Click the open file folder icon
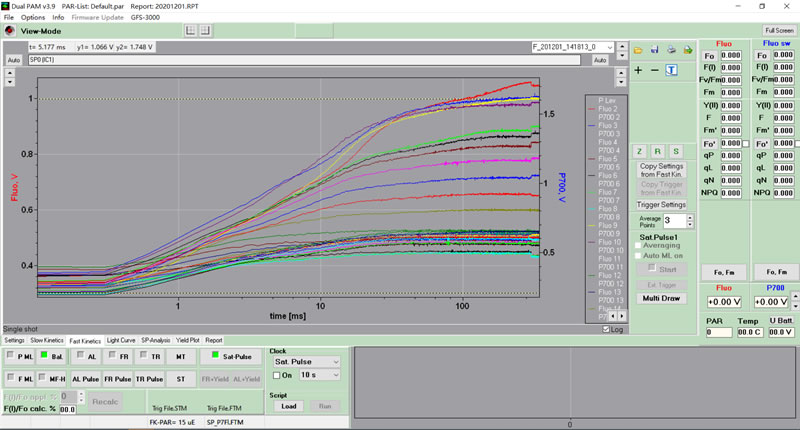The width and height of the screenshot is (800, 430). 638,49
